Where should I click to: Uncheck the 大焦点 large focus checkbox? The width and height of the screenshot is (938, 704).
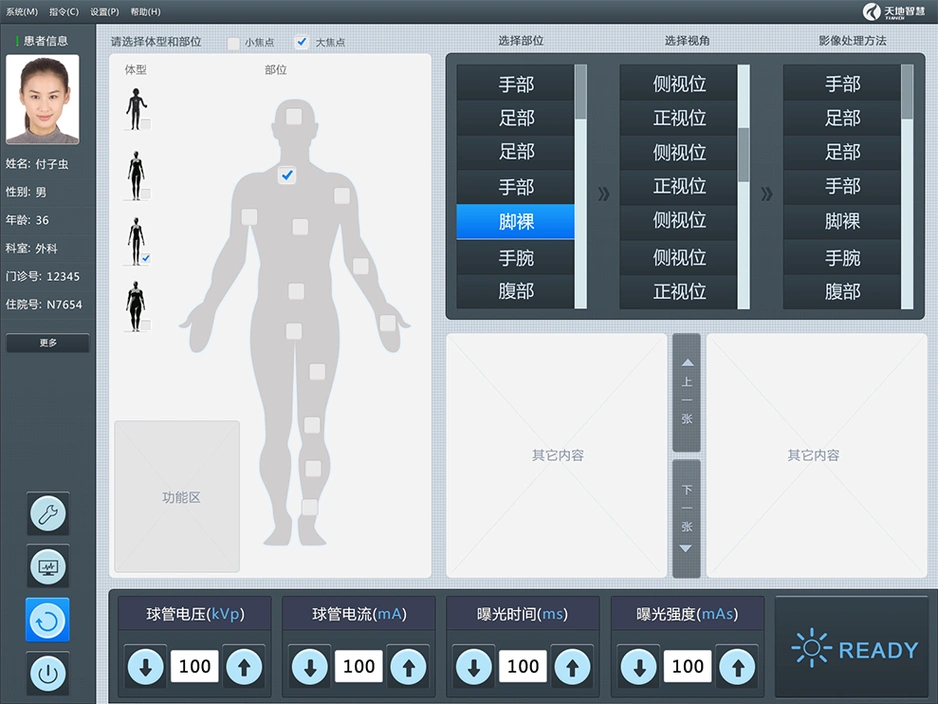(x=302, y=43)
